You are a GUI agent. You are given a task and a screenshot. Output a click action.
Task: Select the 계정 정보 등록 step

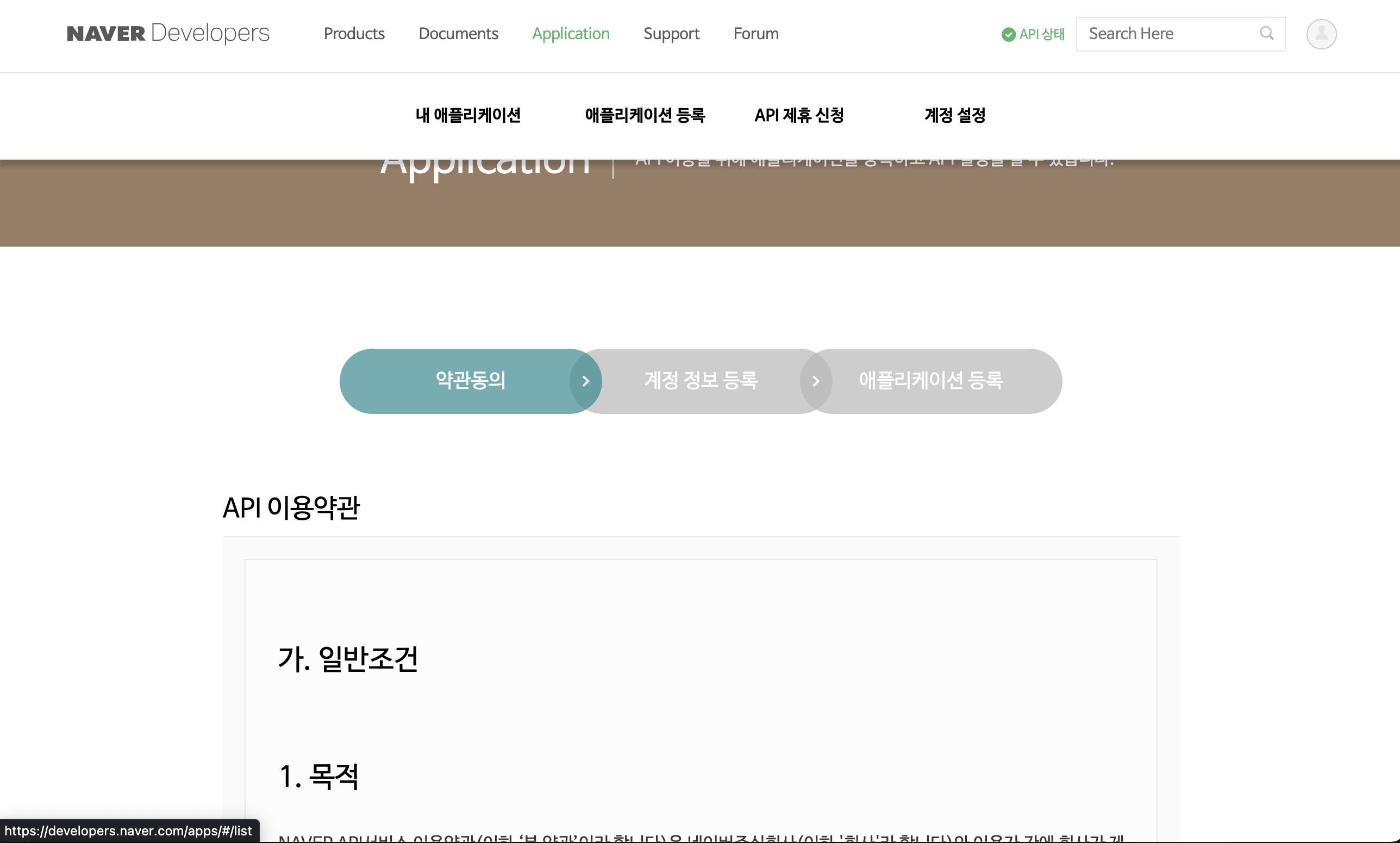coord(701,381)
